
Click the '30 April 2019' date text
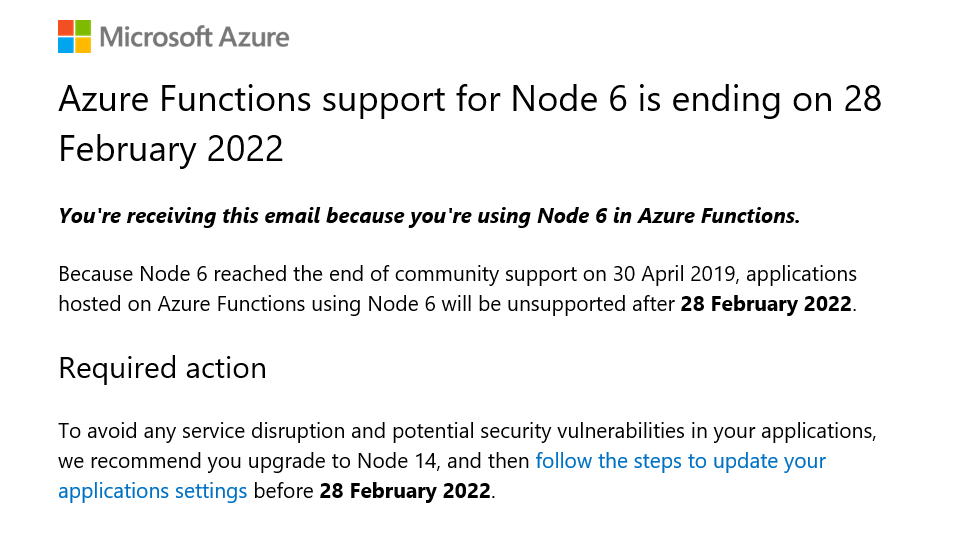(673, 274)
